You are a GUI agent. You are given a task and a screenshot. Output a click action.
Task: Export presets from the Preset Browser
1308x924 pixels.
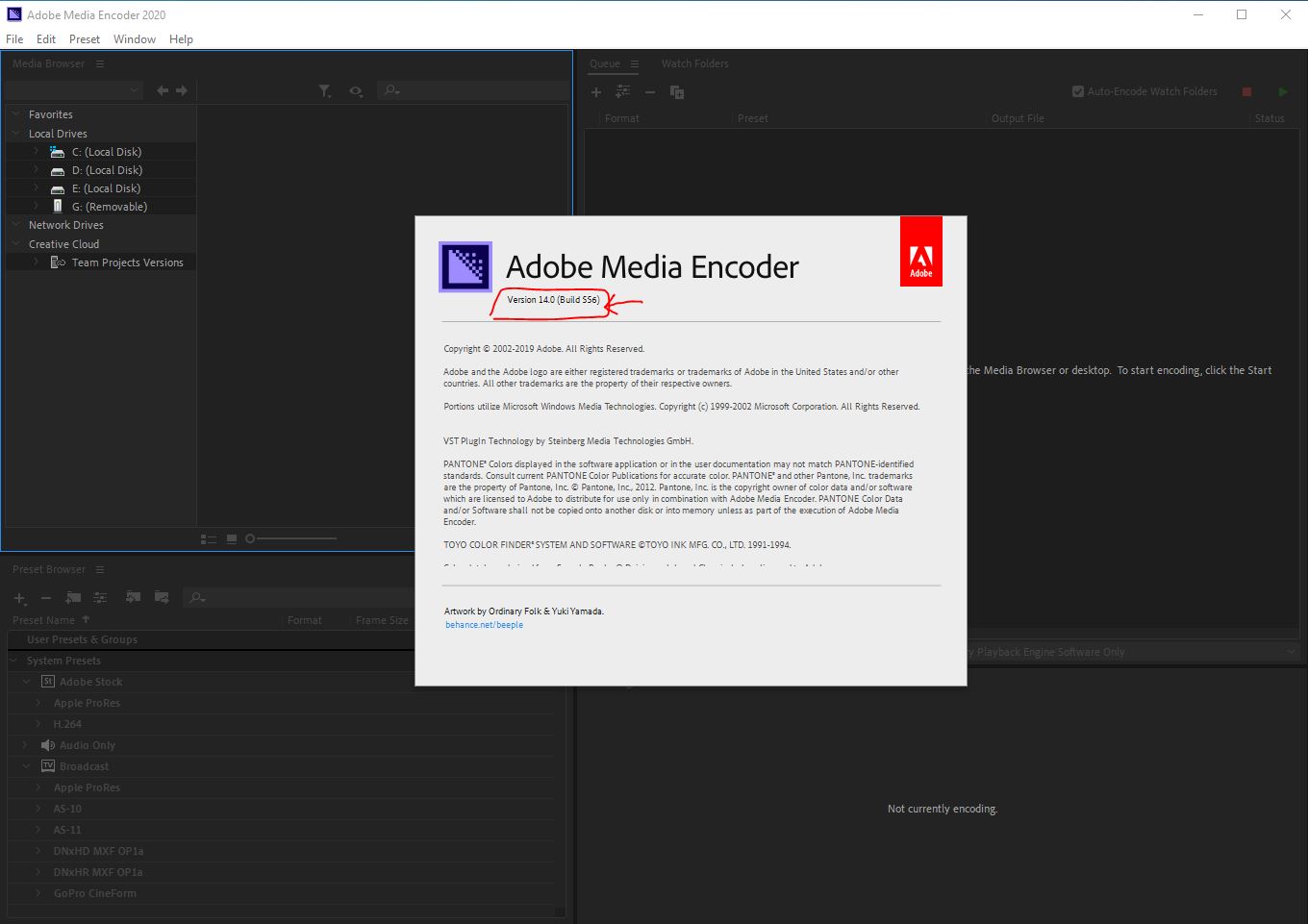click(x=162, y=598)
